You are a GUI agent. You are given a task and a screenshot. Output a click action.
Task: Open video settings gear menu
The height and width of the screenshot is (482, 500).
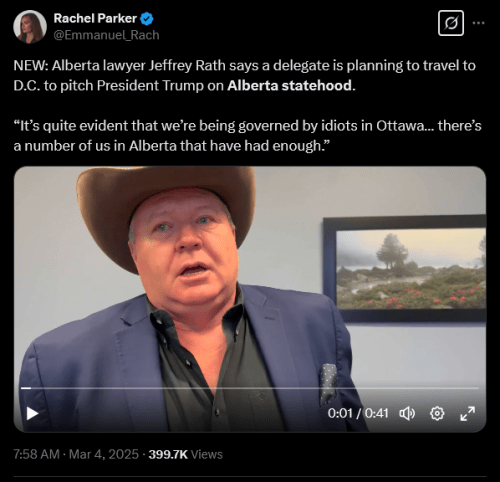coord(437,414)
